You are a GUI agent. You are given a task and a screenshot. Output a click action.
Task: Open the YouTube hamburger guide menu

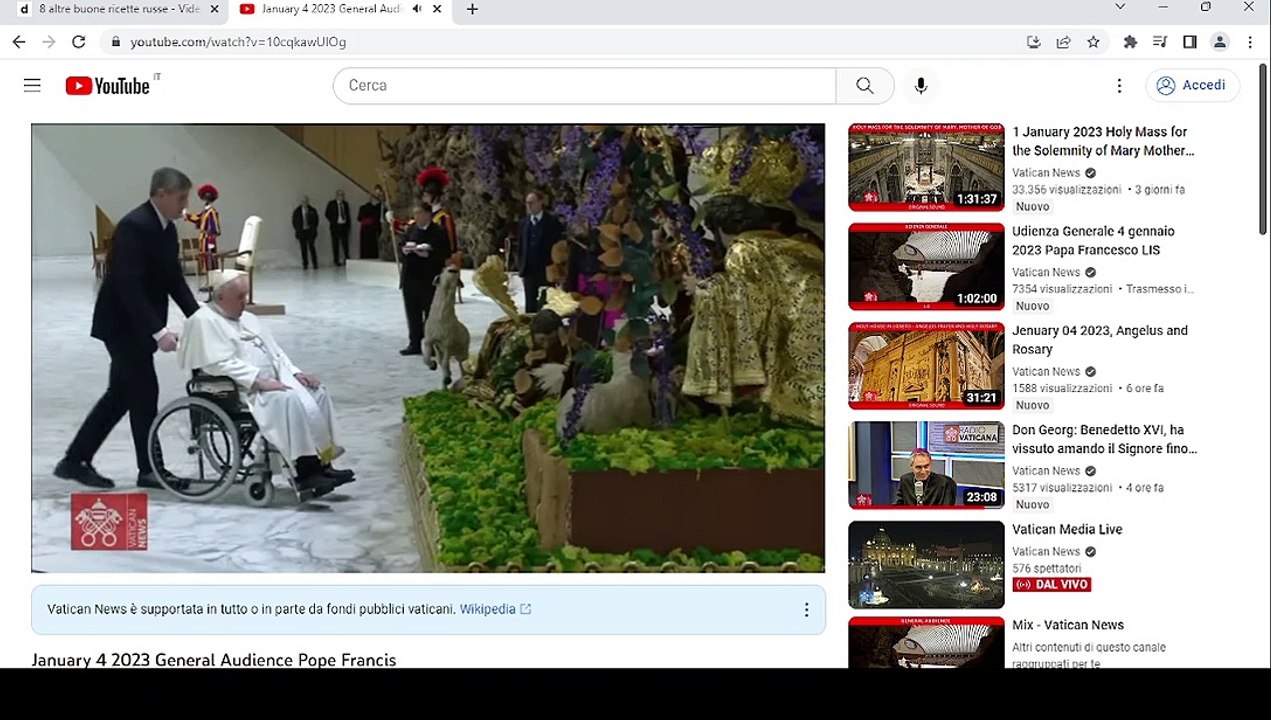pyautogui.click(x=32, y=86)
